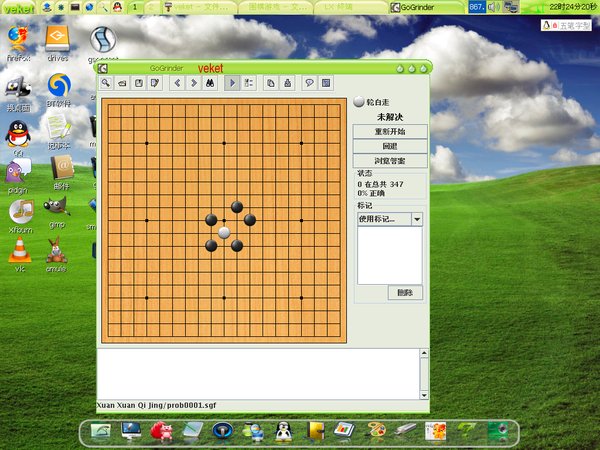The image size is (600, 450).
Task: Click the copy documents toolbar icon
Action: pyautogui.click(x=271, y=83)
